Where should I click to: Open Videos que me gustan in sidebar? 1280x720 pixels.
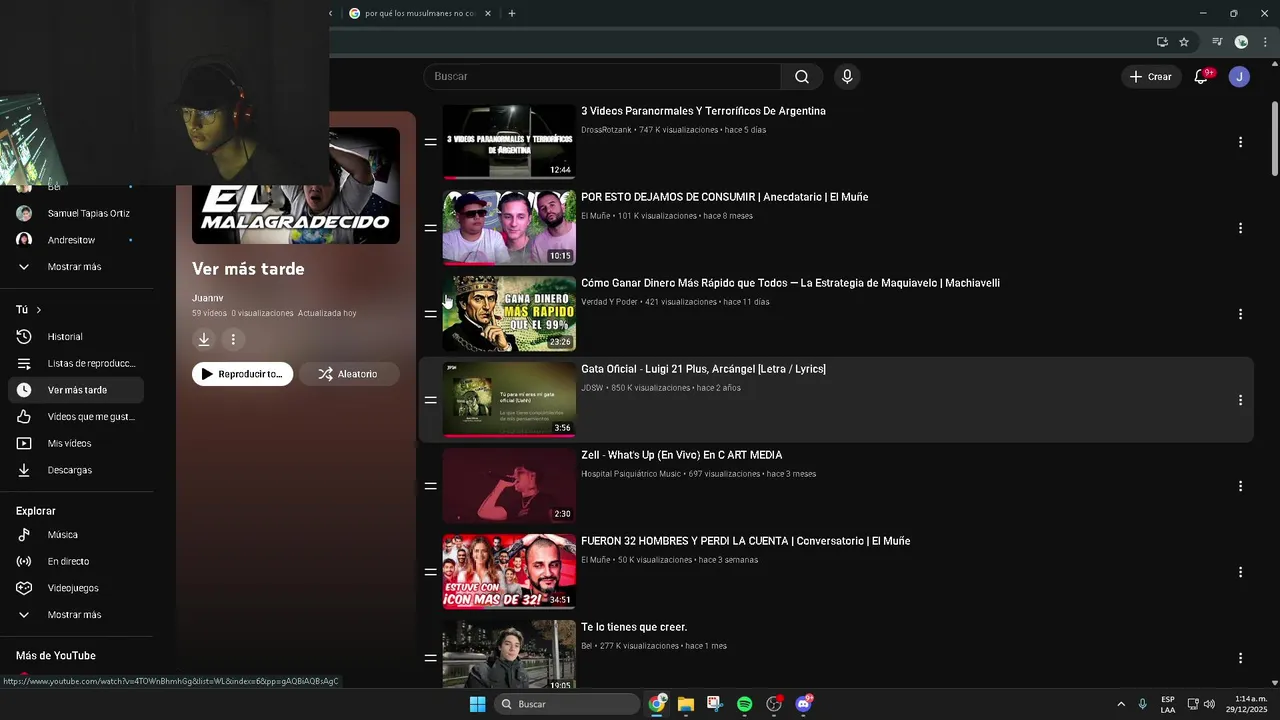click(75, 417)
